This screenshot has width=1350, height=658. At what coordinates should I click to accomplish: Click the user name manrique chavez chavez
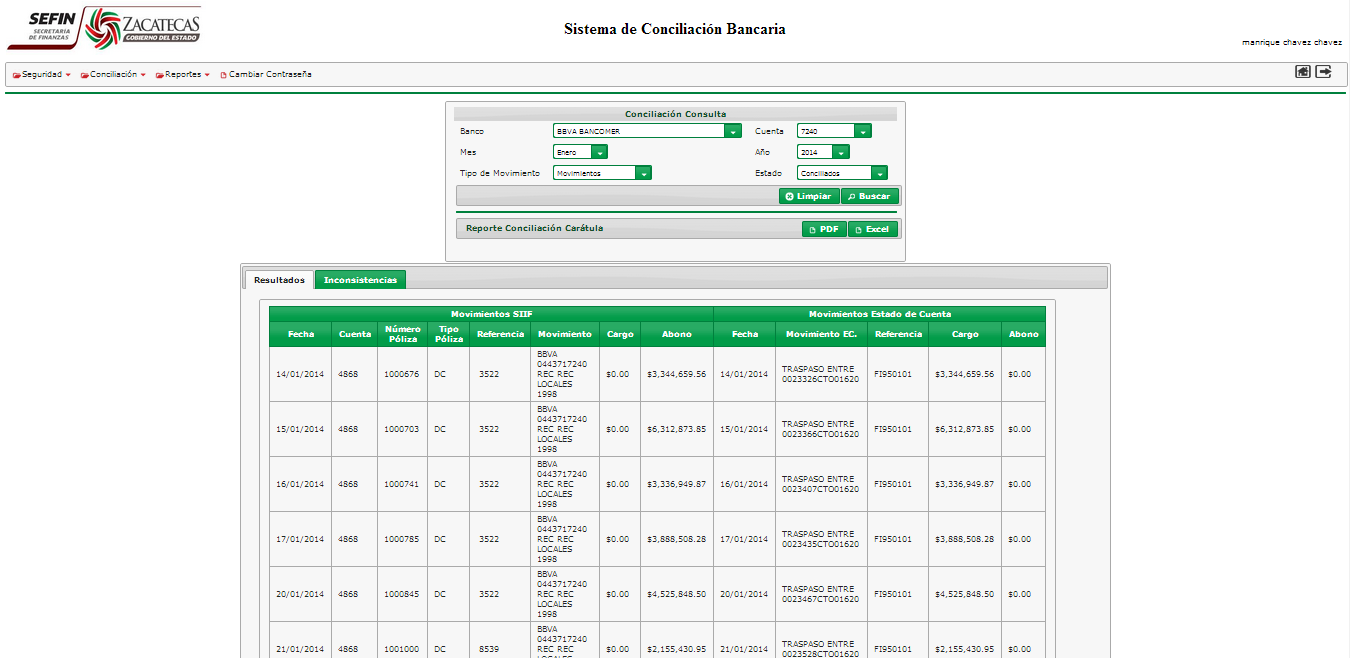[x=1292, y=42]
